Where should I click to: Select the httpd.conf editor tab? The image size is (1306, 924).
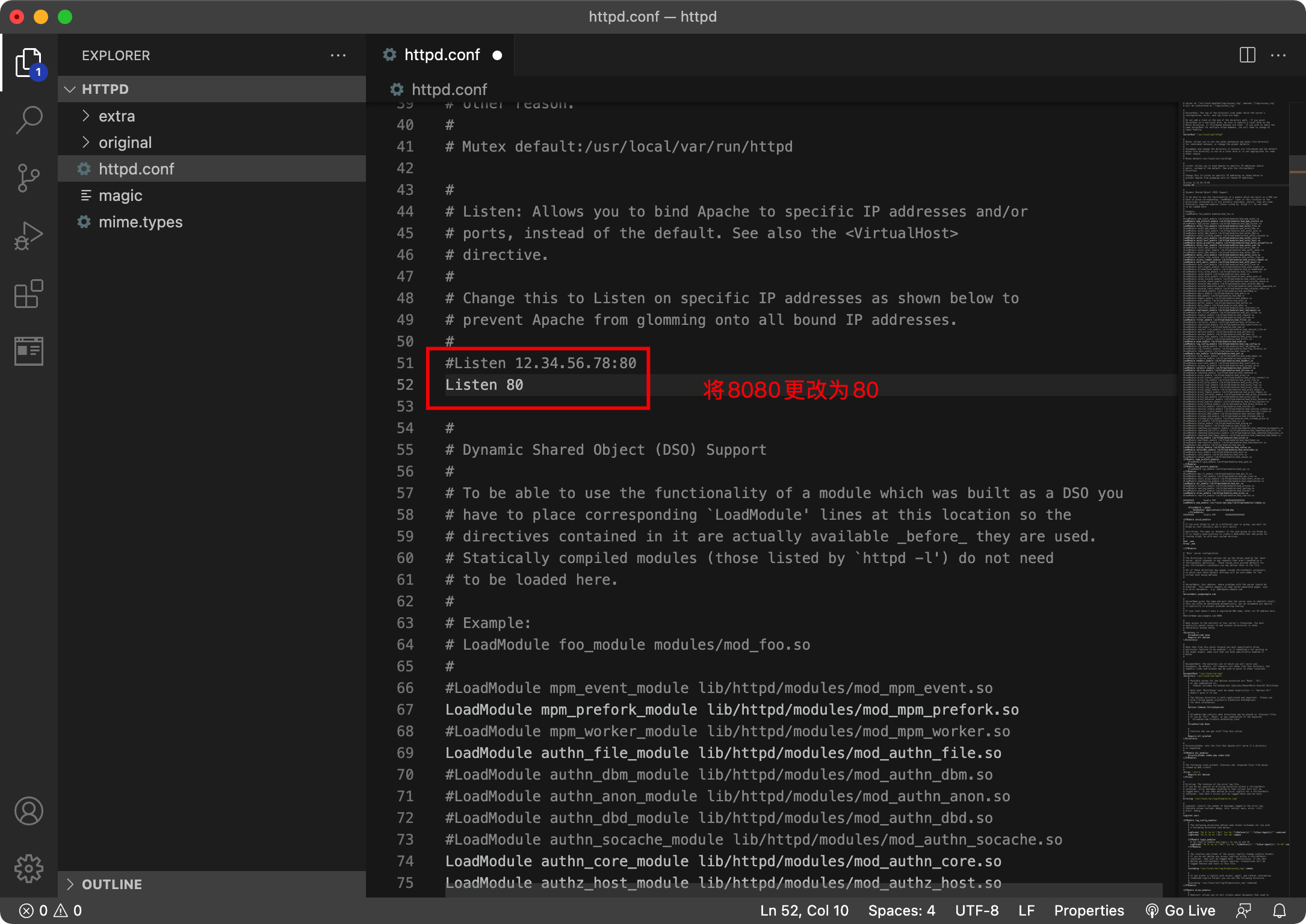pyautogui.click(x=442, y=55)
